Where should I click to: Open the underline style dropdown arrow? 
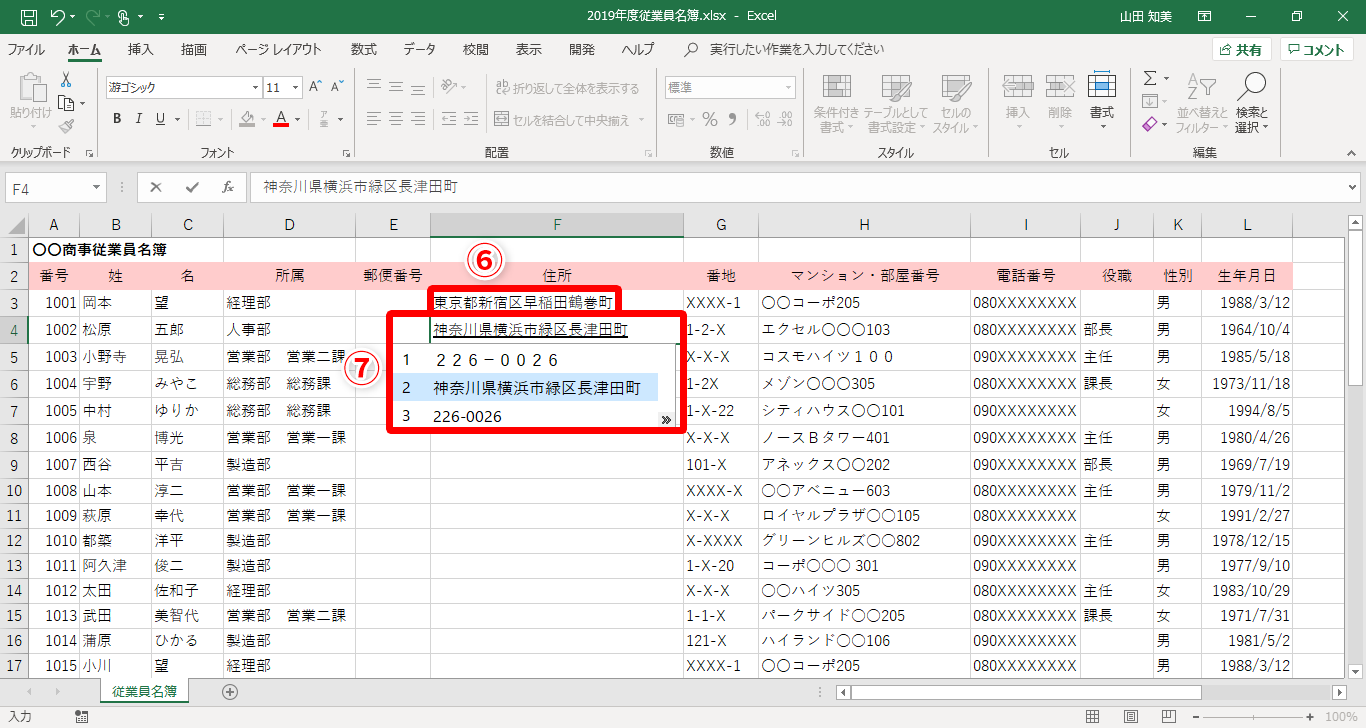tap(177, 119)
